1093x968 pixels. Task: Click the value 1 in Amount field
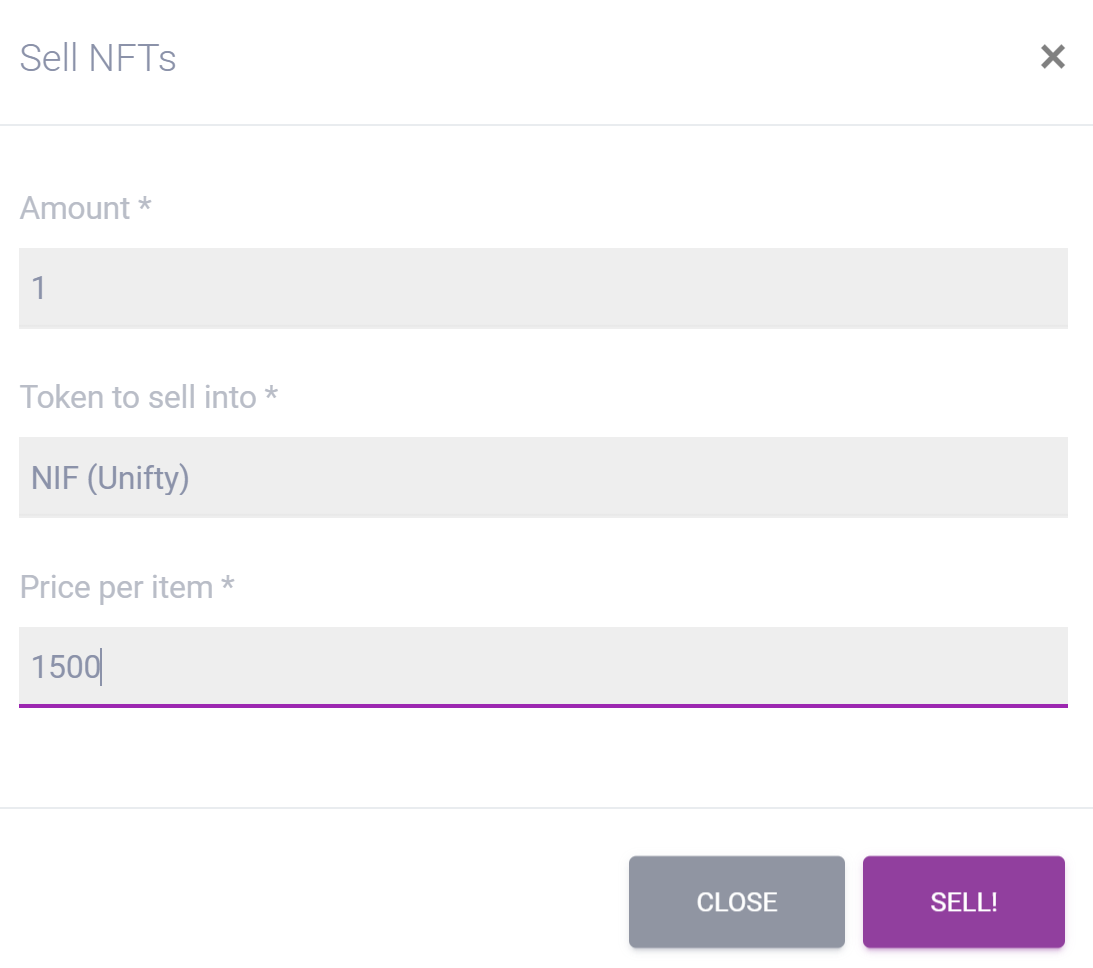[39, 288]
